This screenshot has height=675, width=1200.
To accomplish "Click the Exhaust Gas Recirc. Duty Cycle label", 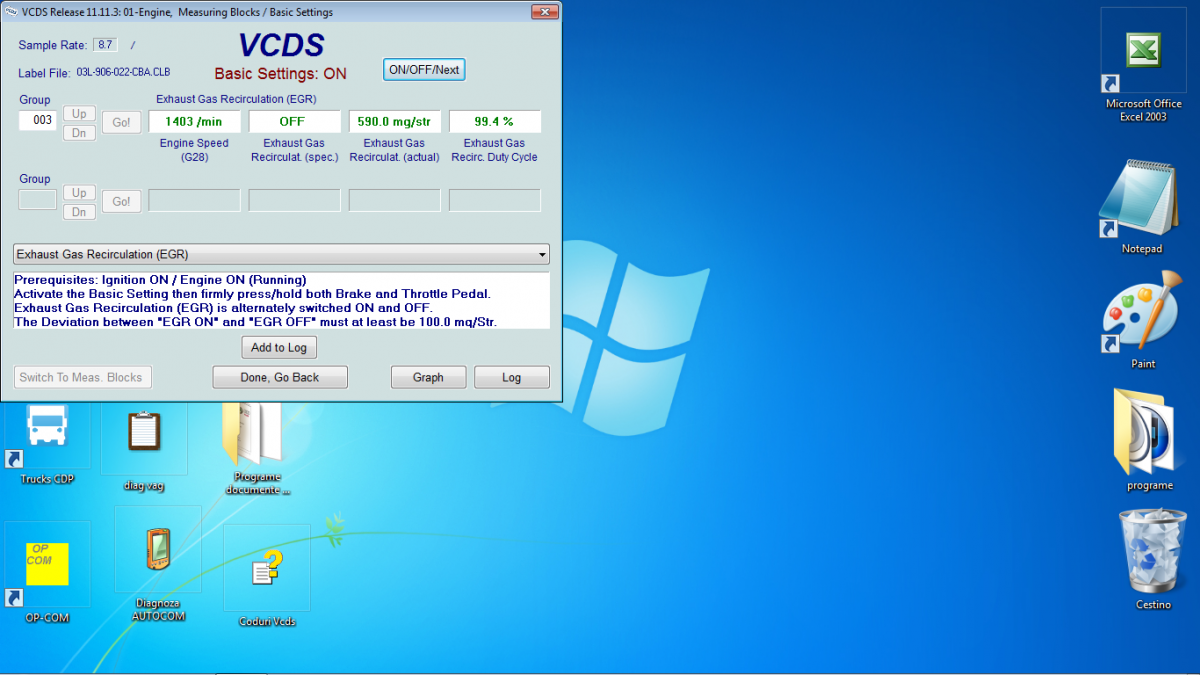I will (494, 150).
